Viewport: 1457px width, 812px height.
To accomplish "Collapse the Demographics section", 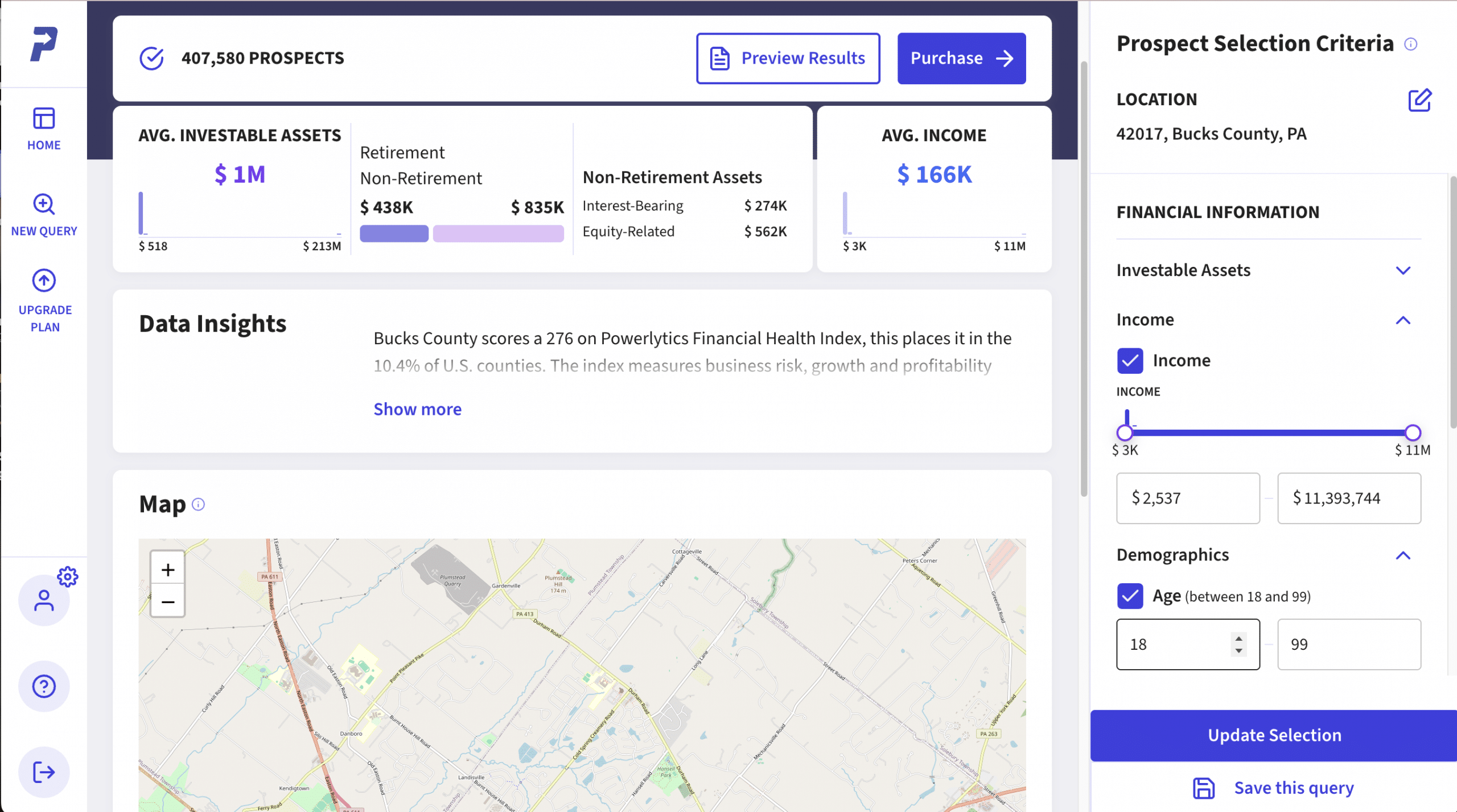I will click(1403, 555).
